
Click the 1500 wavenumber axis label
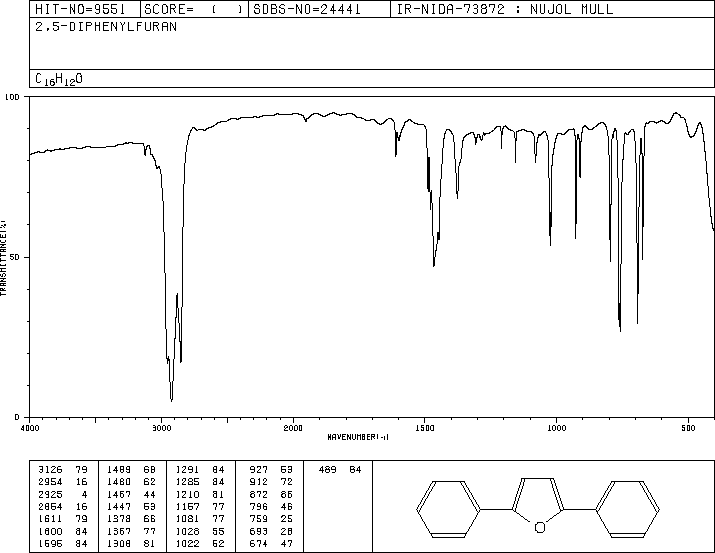click(425, 428)
